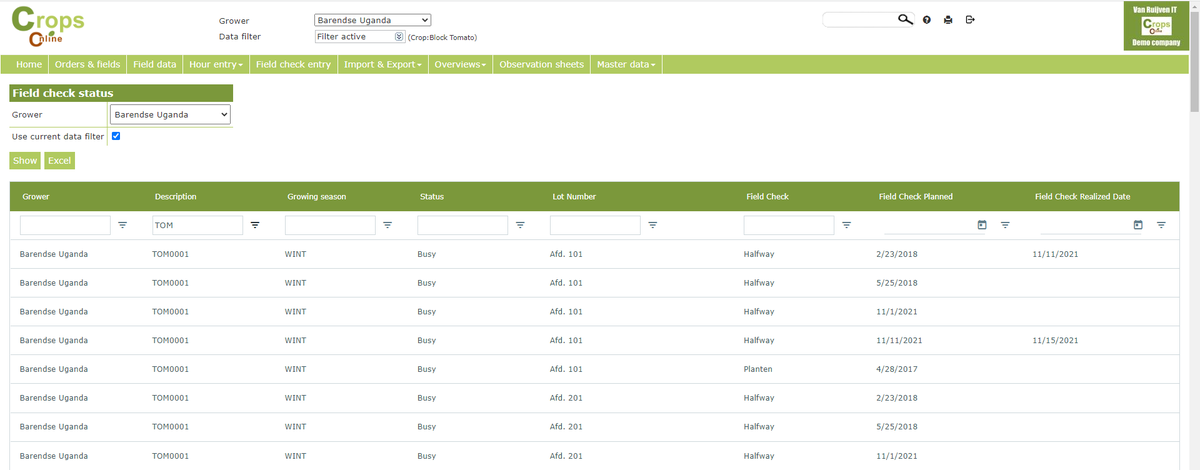1200x470 pixels.
Task: Open Orders & fields menu item
Action: point(88,65)
